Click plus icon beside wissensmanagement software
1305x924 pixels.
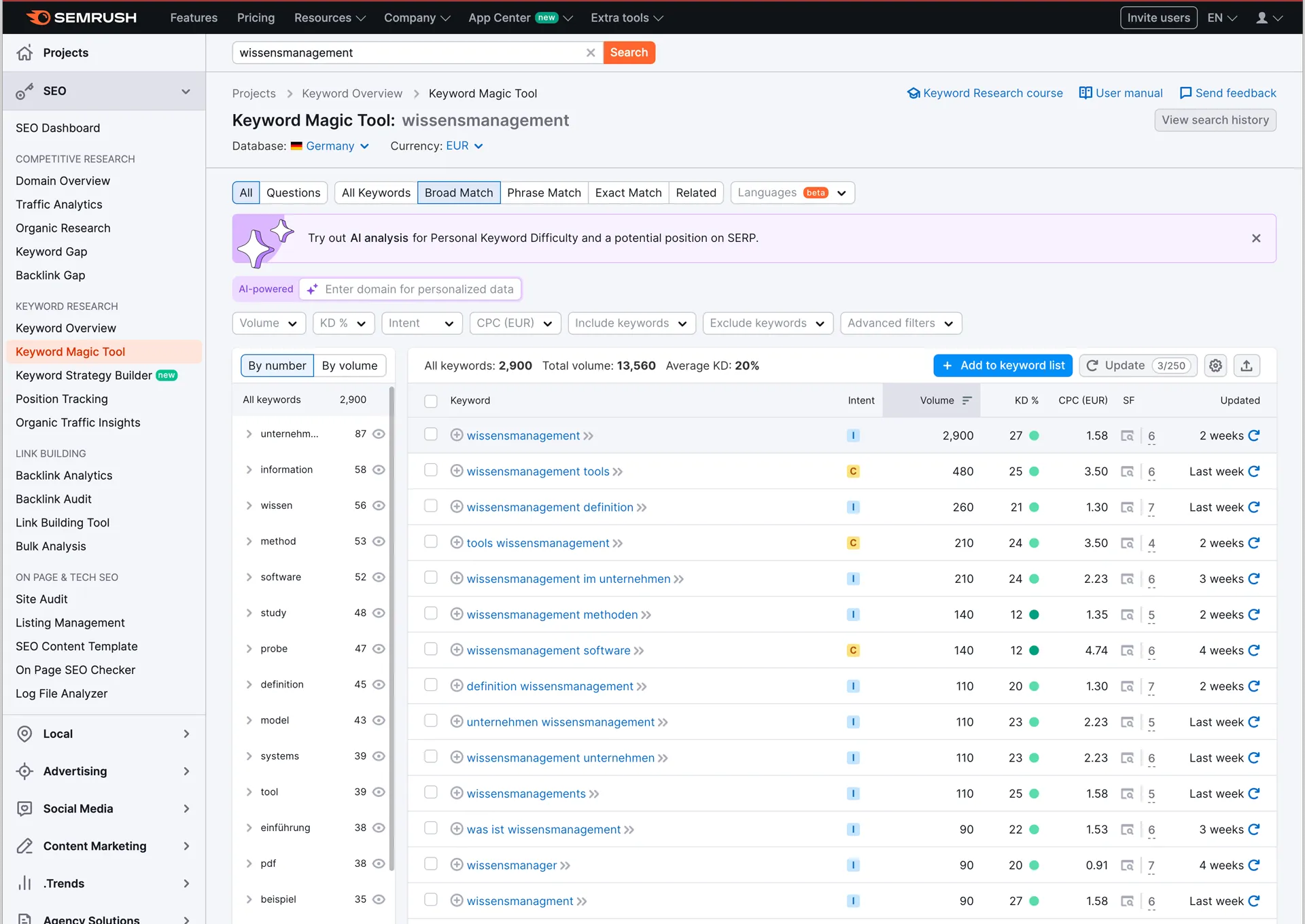pyautogui.click(x=457, y=650)
